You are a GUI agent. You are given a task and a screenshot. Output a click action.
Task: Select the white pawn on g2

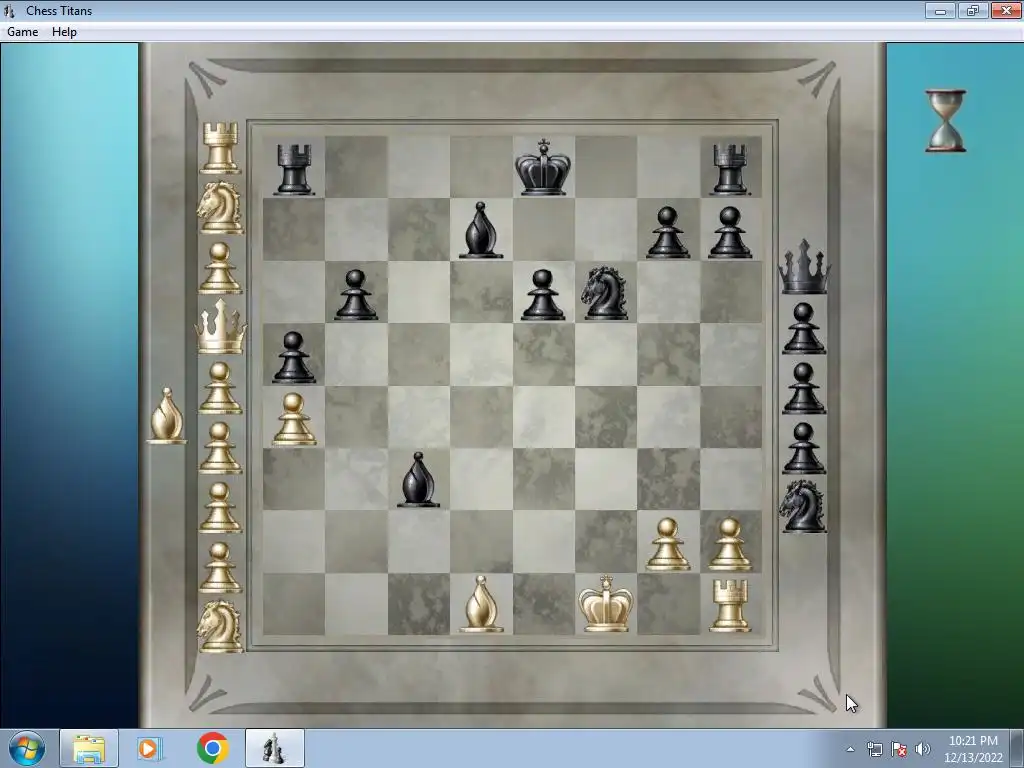(x=667, y=544)
